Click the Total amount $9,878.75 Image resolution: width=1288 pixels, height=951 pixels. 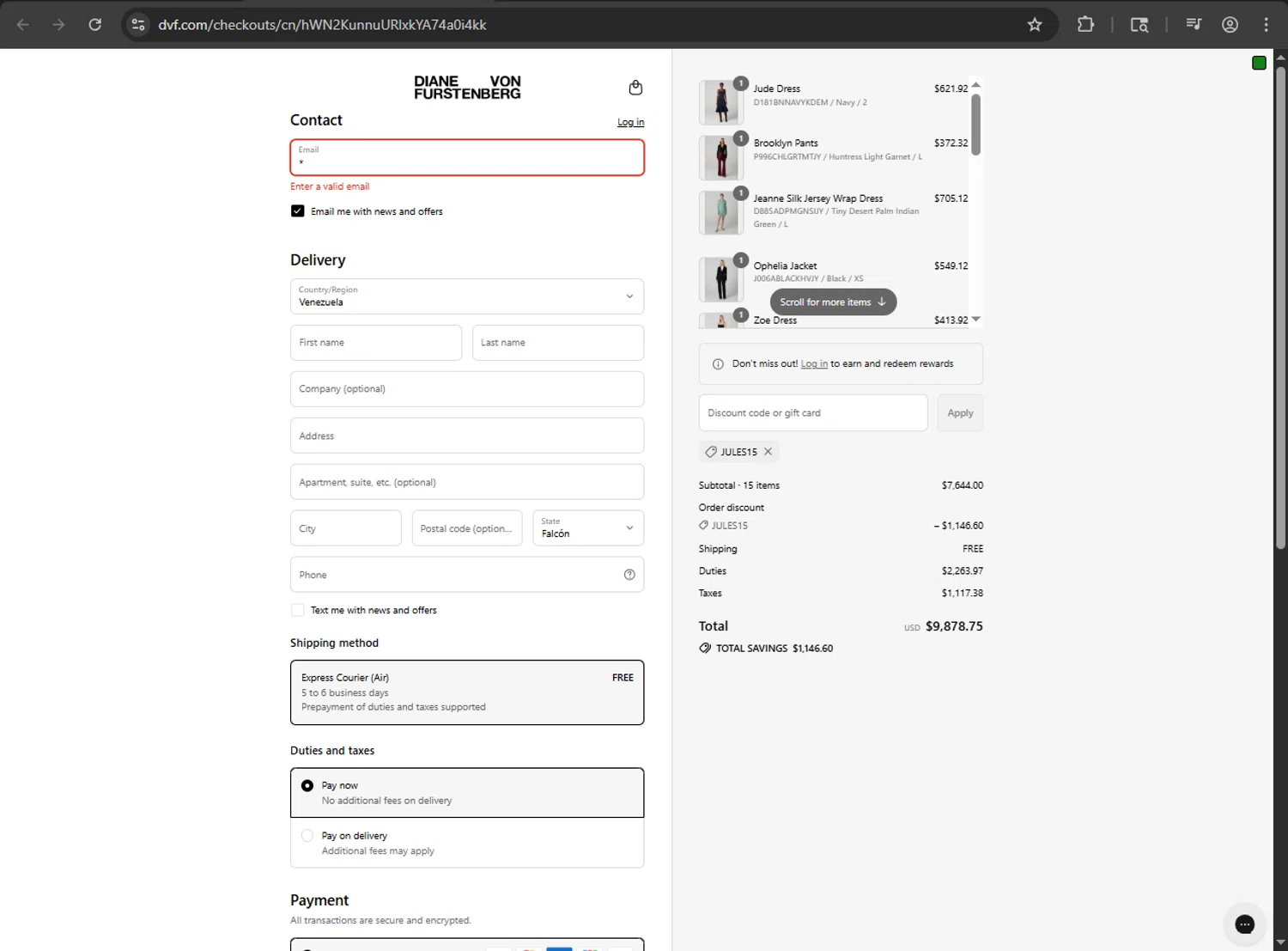pos(954,626)
